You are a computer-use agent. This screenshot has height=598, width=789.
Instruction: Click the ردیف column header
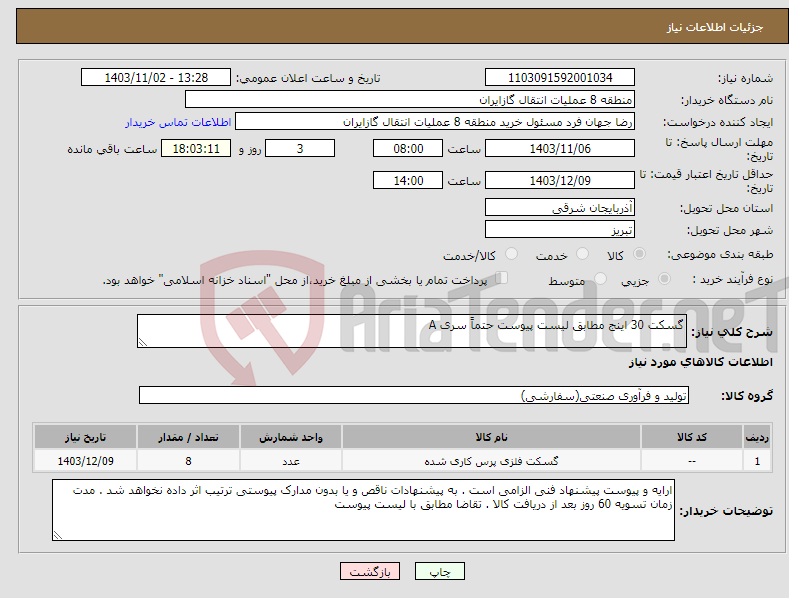point(757,437)
